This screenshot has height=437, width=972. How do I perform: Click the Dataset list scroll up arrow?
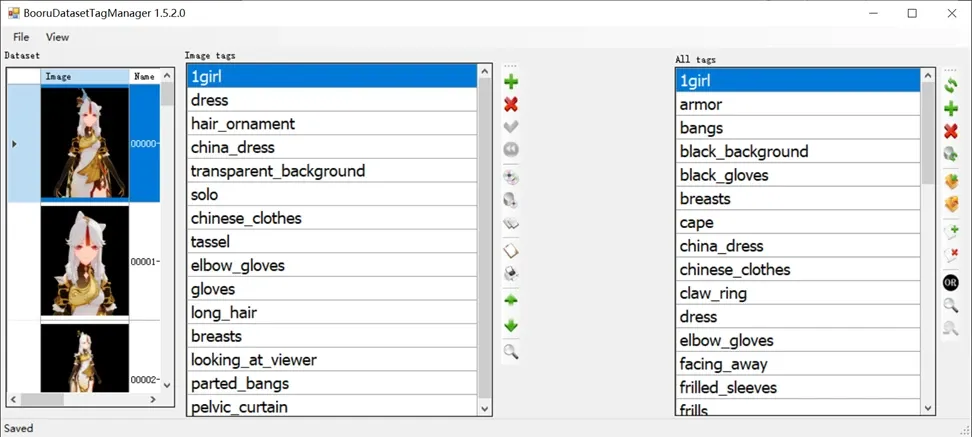[167, 76]
